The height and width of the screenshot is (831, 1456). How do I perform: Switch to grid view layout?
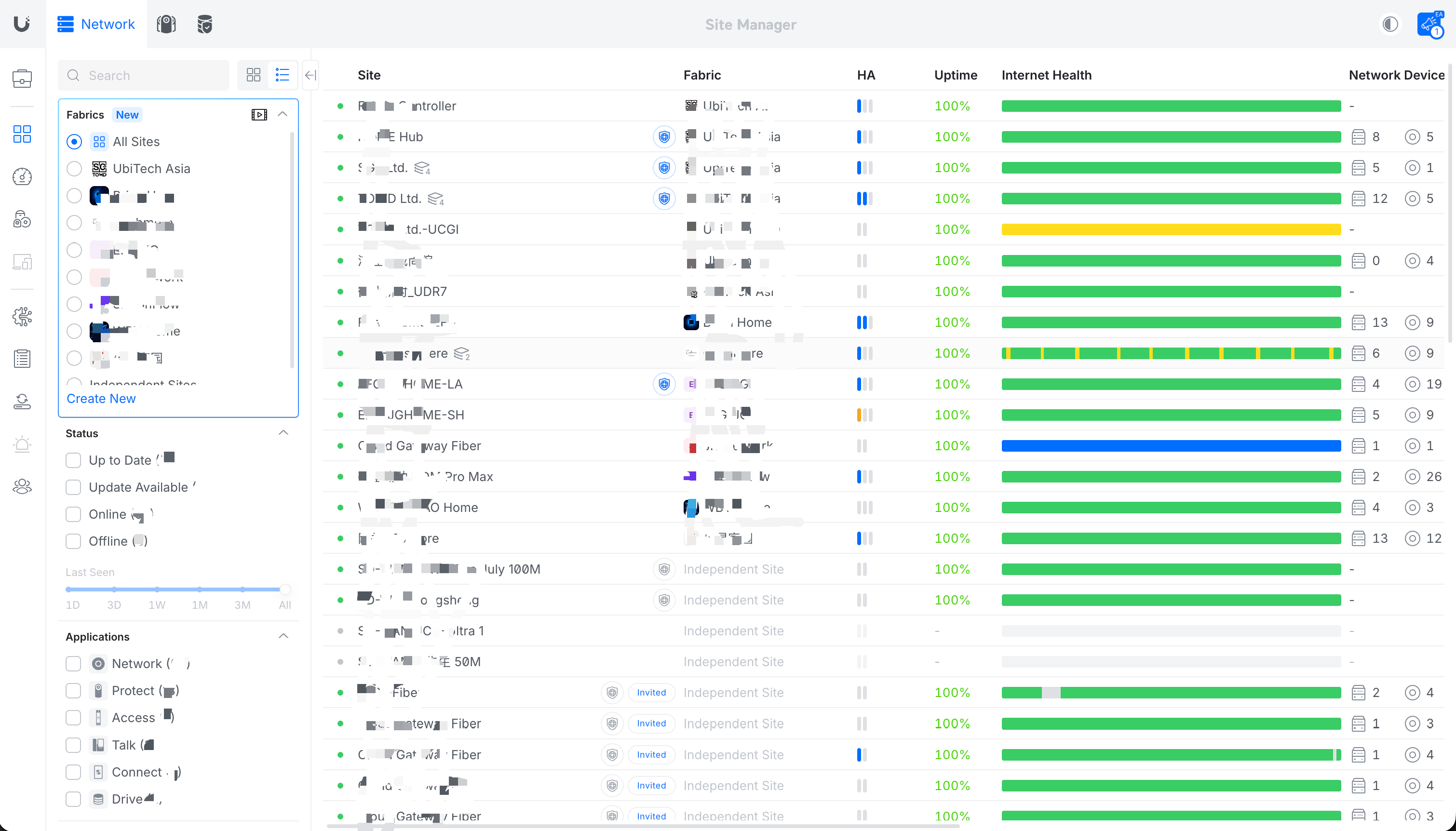[x=254, y=75]
